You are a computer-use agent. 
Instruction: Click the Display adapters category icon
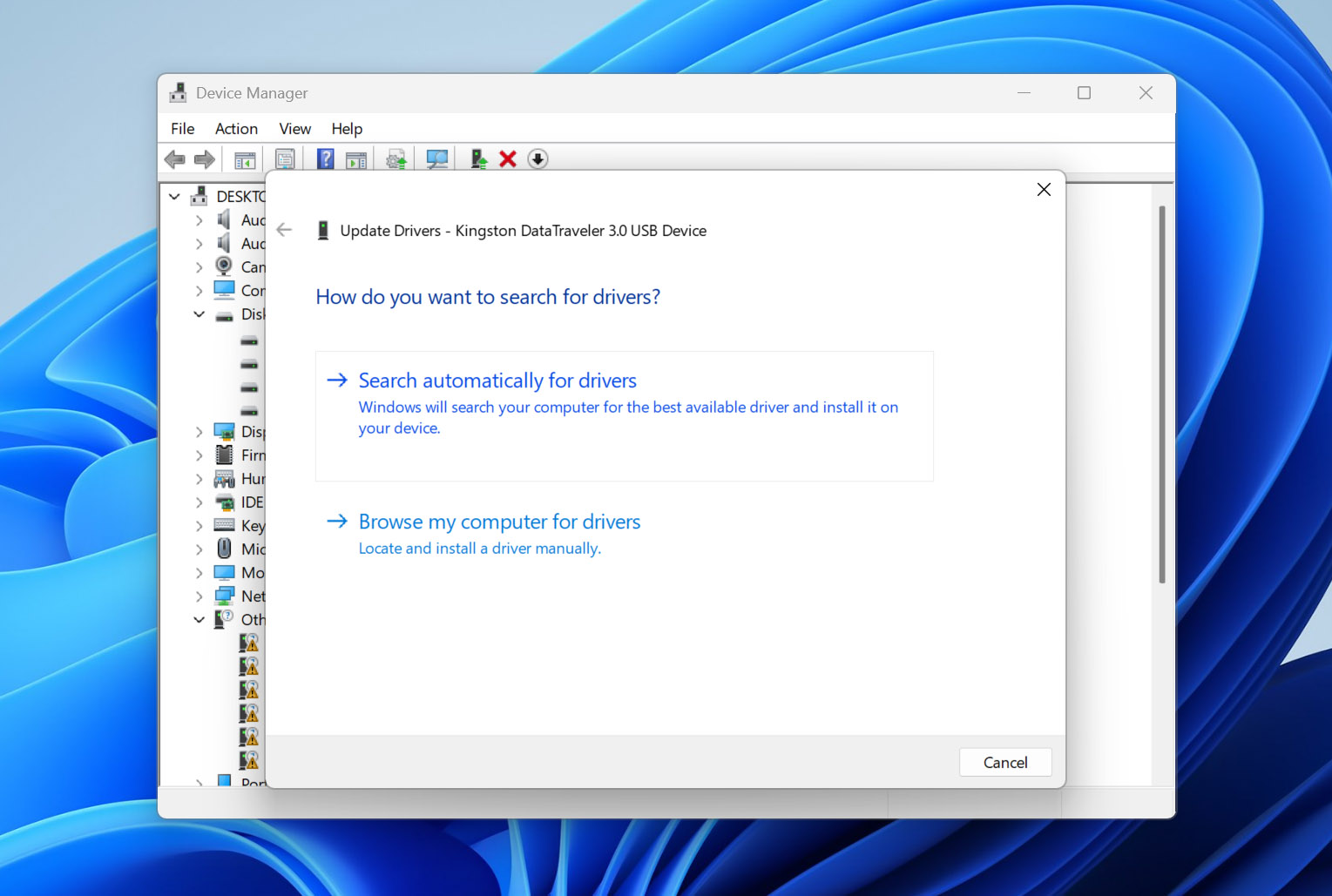224,431
